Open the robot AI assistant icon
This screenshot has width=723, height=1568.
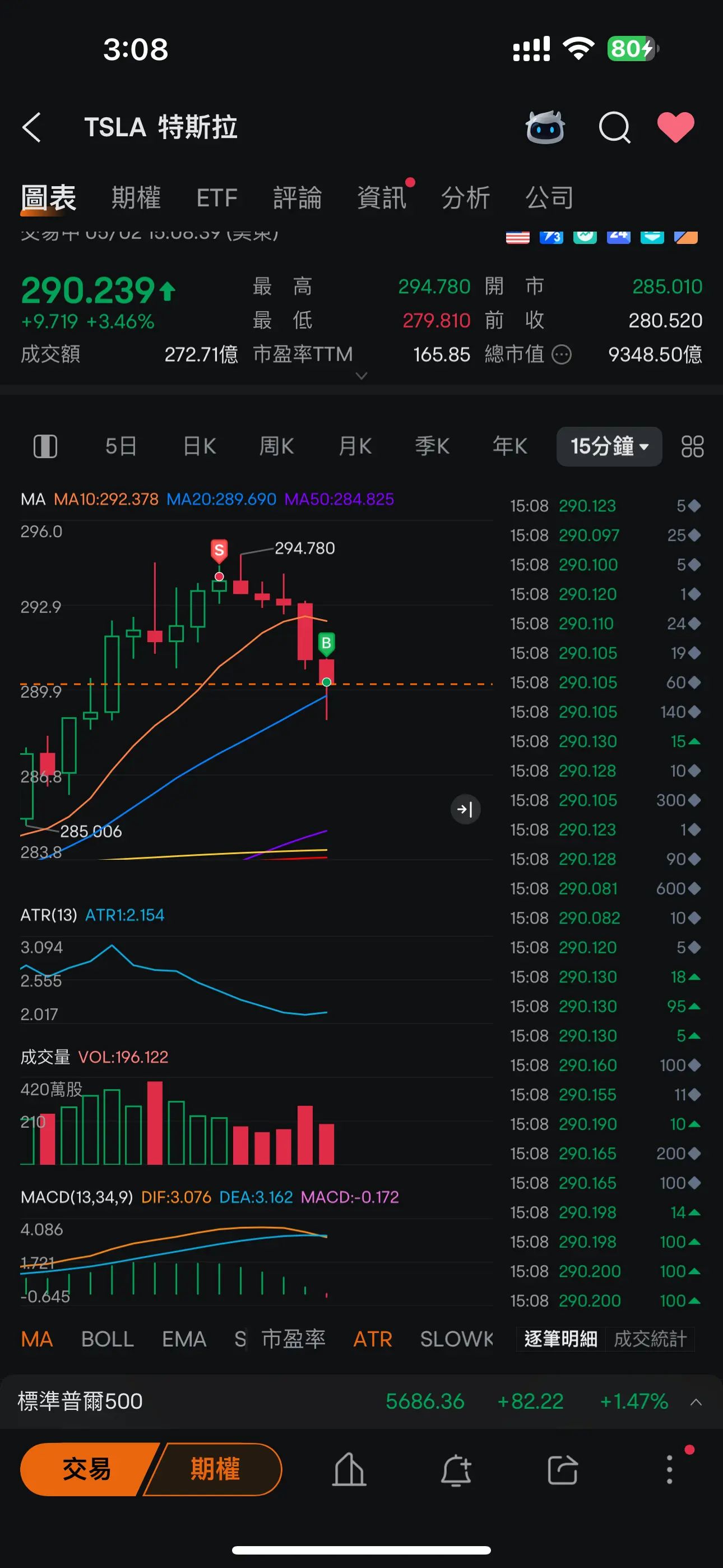[x=545, y=127]
